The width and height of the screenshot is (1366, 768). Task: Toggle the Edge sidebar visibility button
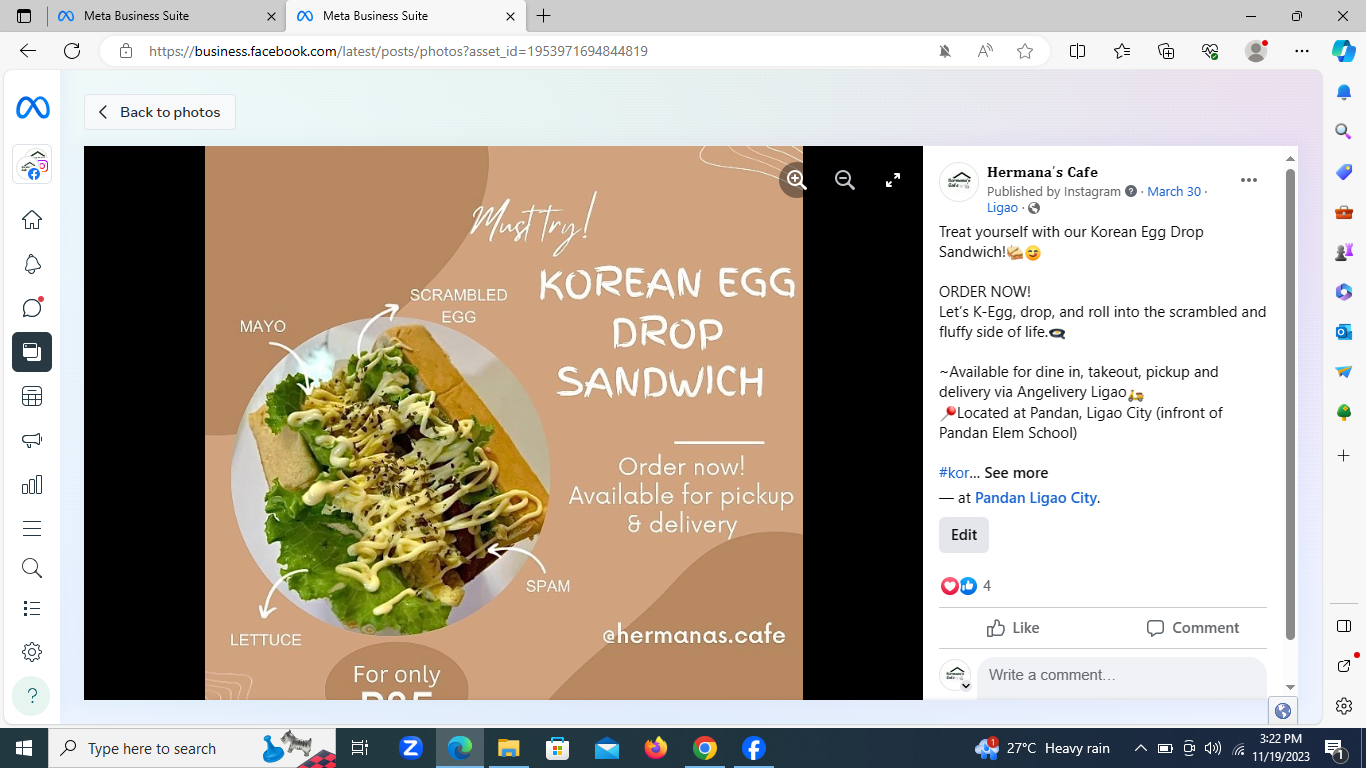click(x=1344, y=626)
